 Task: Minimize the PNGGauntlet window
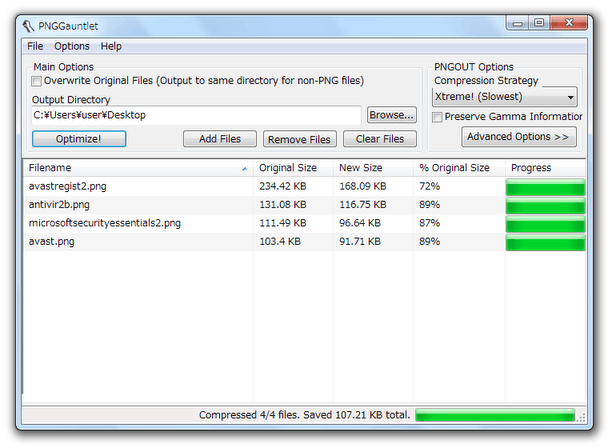point(518,23)
